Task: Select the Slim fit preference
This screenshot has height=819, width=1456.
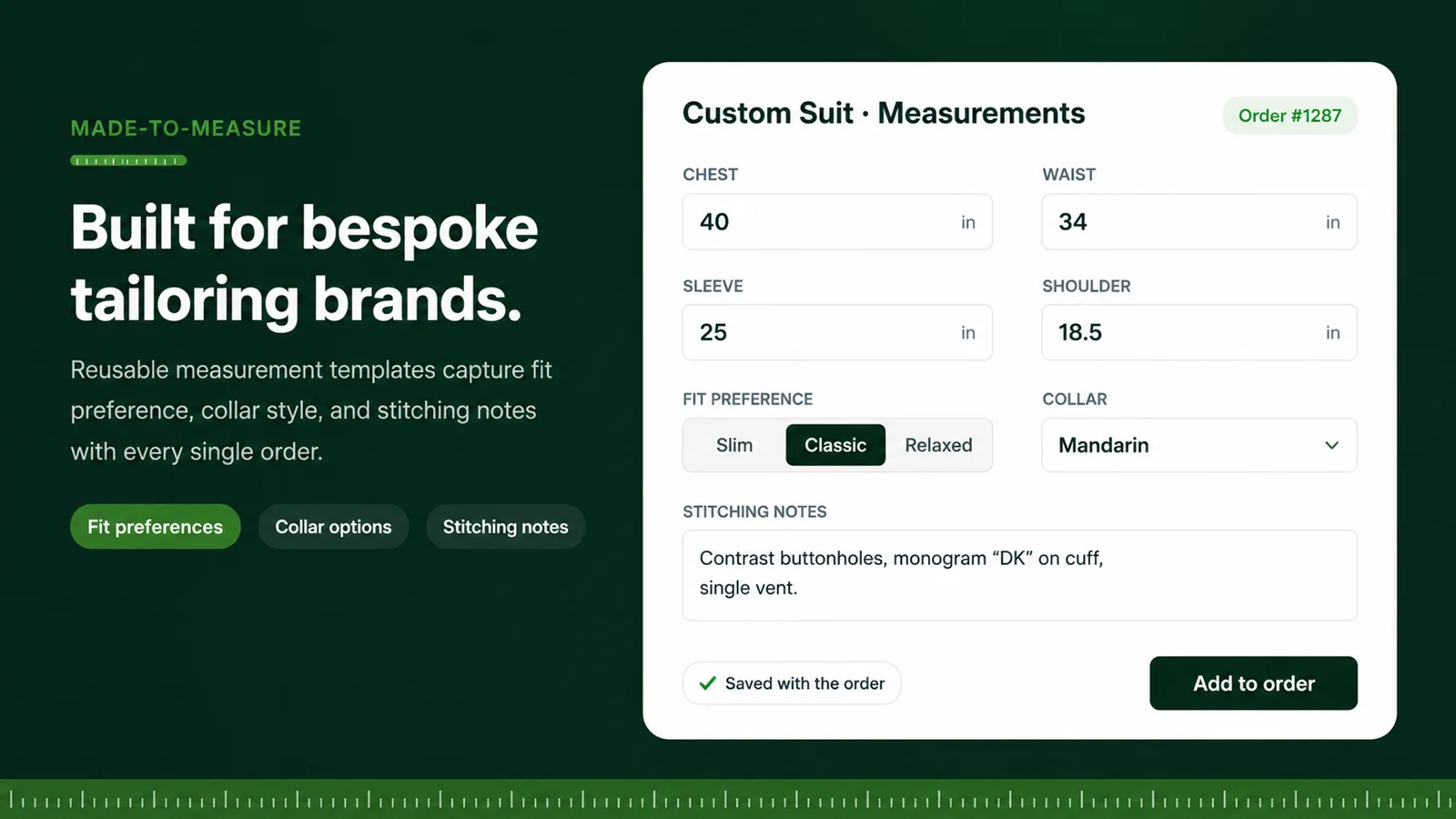Action: tap(734, 445)
